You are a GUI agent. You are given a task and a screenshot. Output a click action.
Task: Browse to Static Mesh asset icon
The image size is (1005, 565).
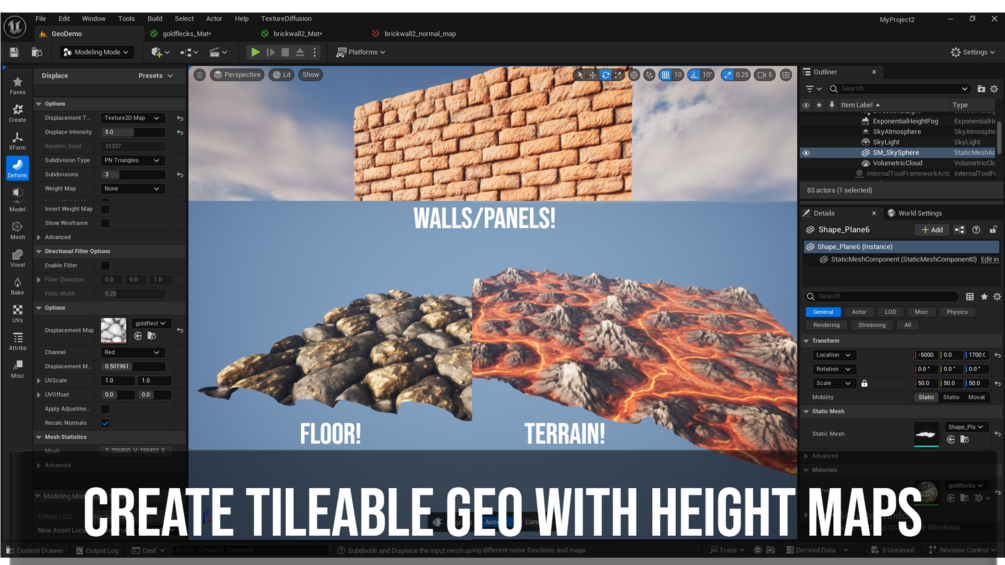(x=965, y=439)
